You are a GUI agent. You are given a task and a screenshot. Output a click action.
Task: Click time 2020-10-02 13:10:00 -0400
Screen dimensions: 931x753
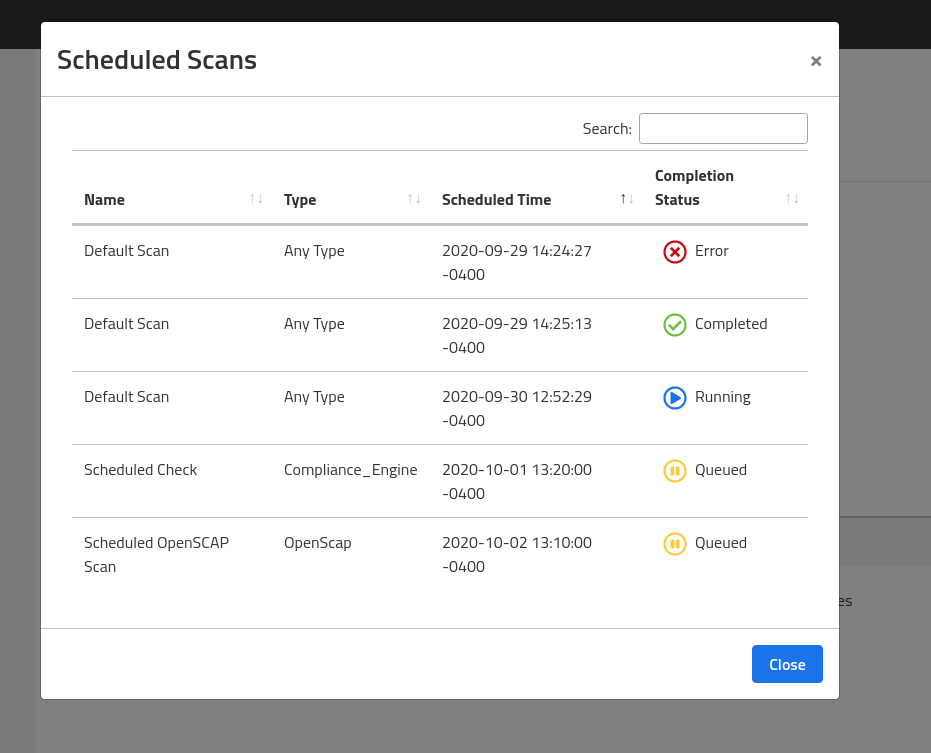pos(517,555)
